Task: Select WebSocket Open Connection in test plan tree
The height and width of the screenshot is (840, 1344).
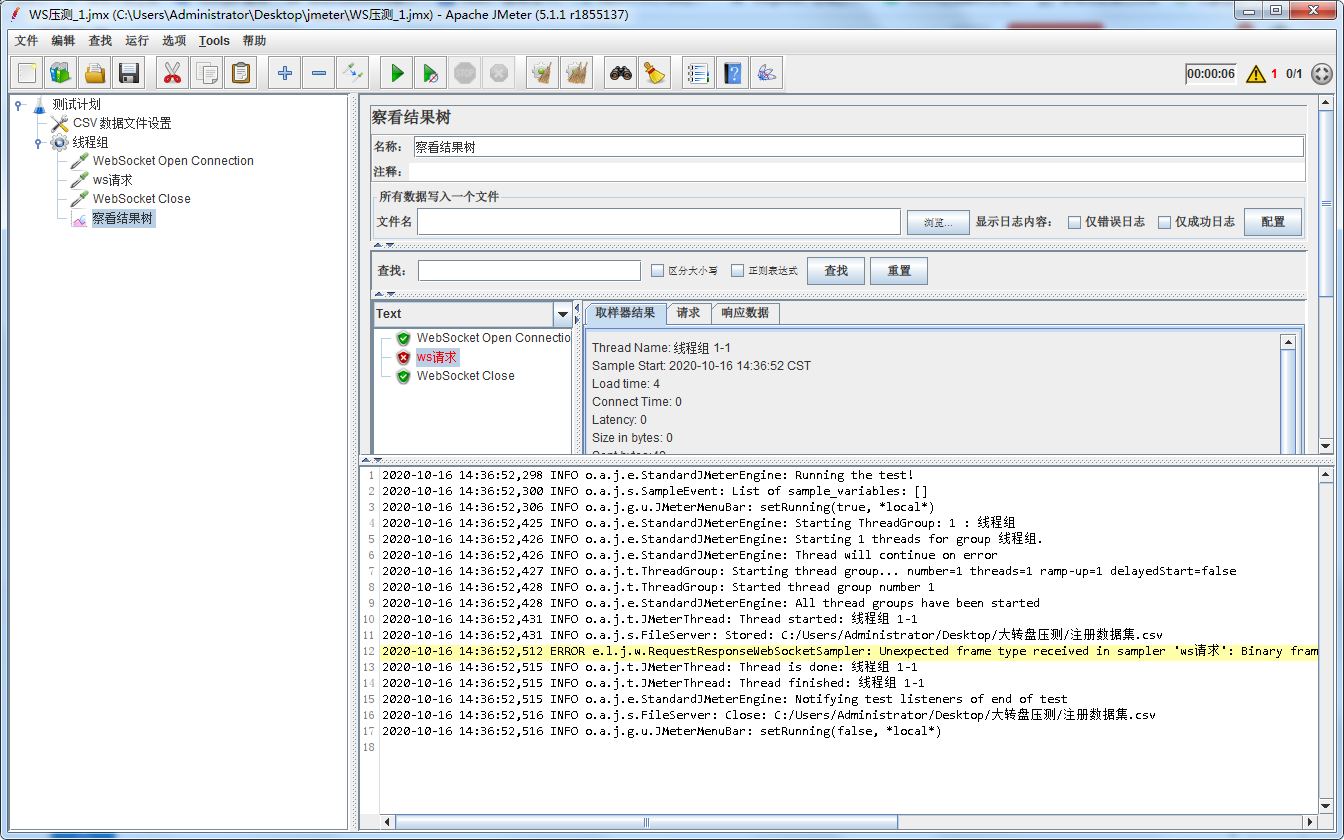Action: click(x=172, y=161)
